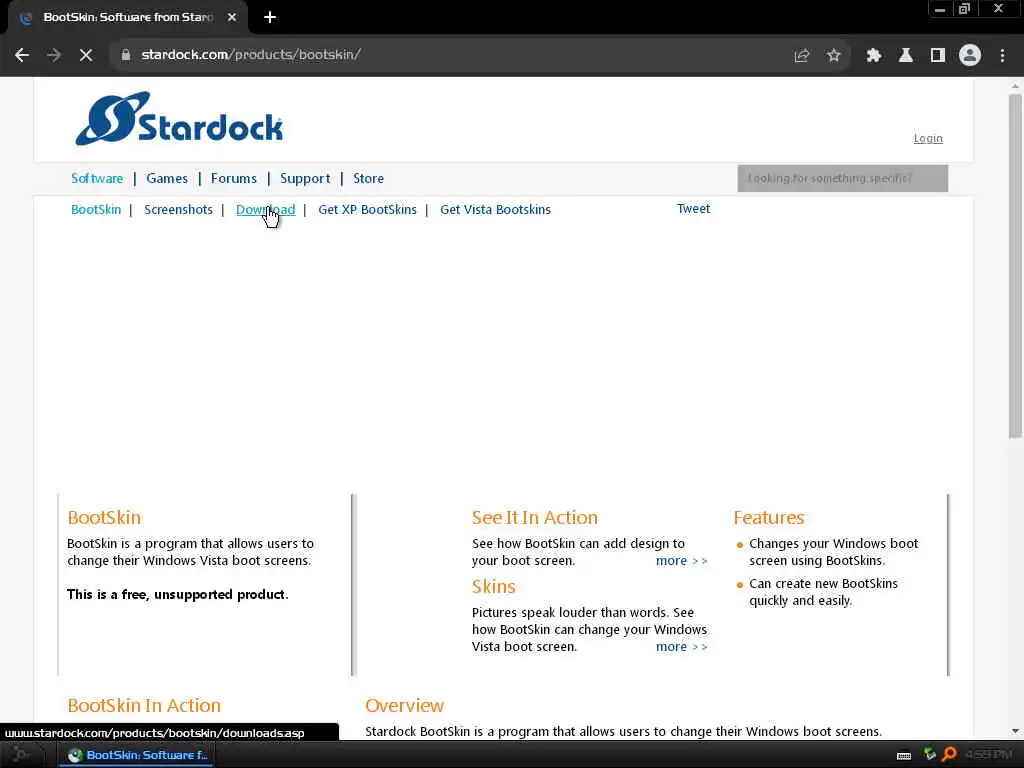Click the forward navigation arrow
Viewport: 1024px width, 768px height.
[54, 56]
